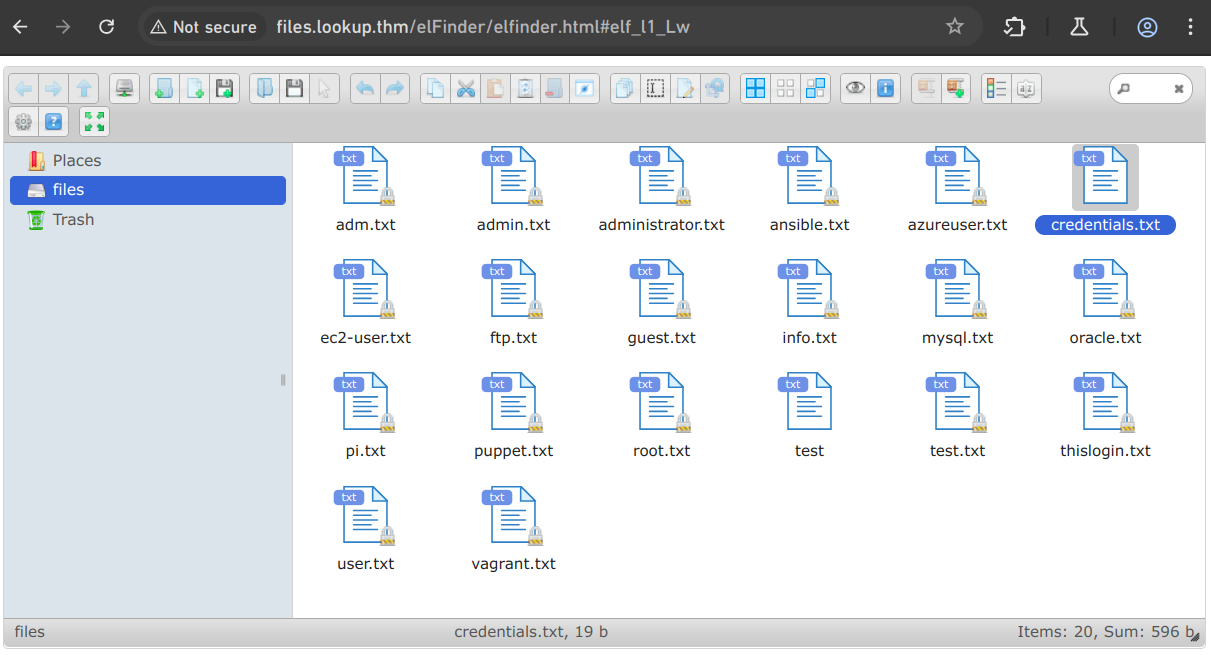The image size is (1211, 655).
Task: Create a new folder
Action: coord(164,89)
